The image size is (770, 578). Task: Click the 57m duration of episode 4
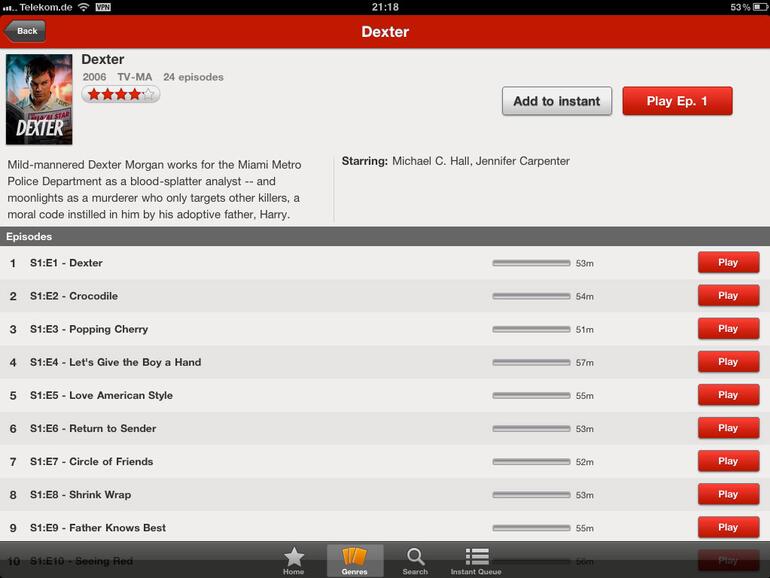pyautogui.click(x=585, y=362)
